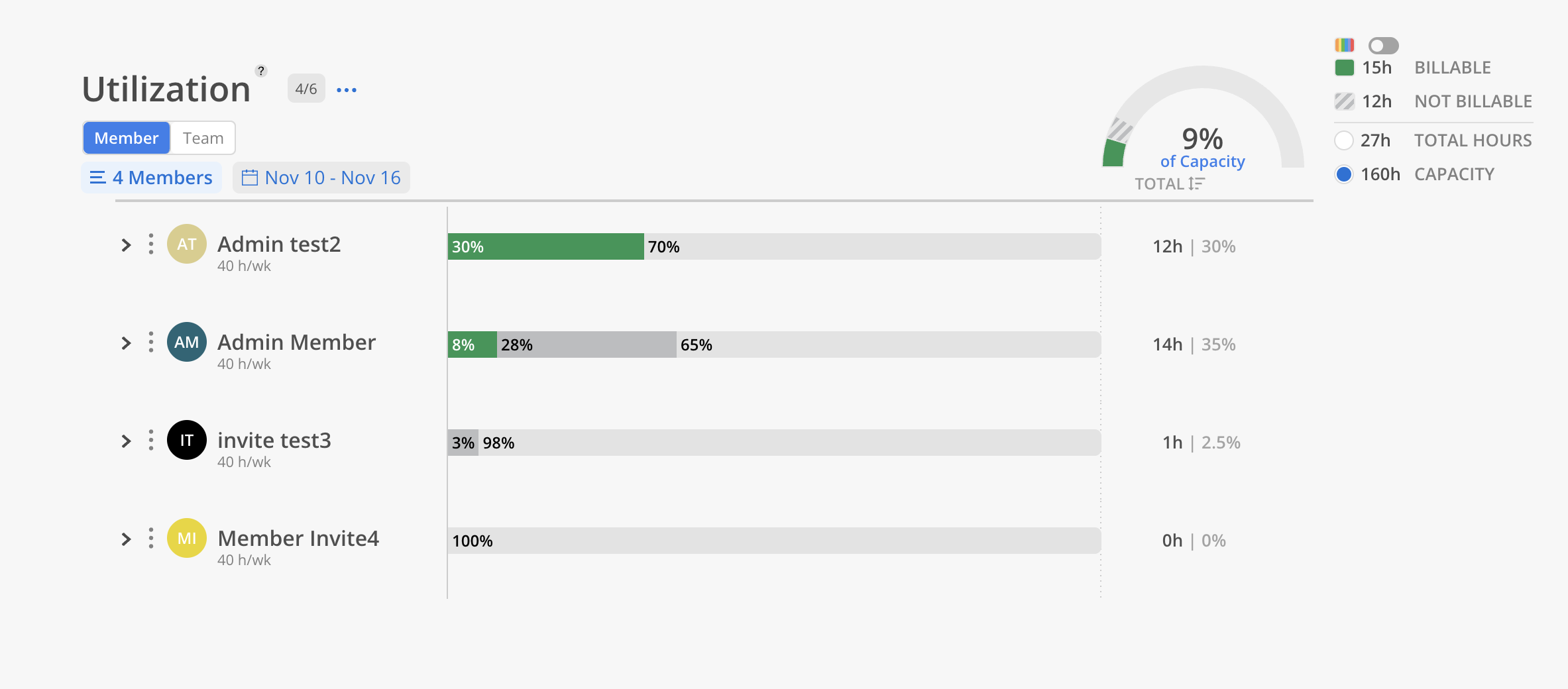Open the Nov 10 - Nov 16 date picker
The width and height of the screenshot is (1568, 689).
tap(321, 178)
